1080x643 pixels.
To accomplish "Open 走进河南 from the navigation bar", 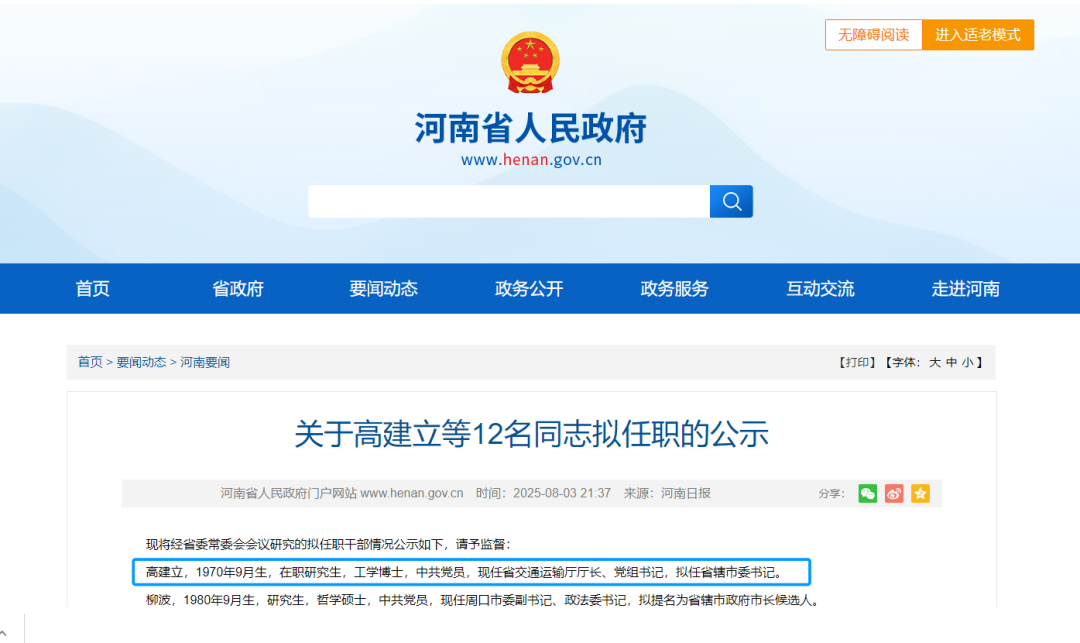I will point(965,289).
